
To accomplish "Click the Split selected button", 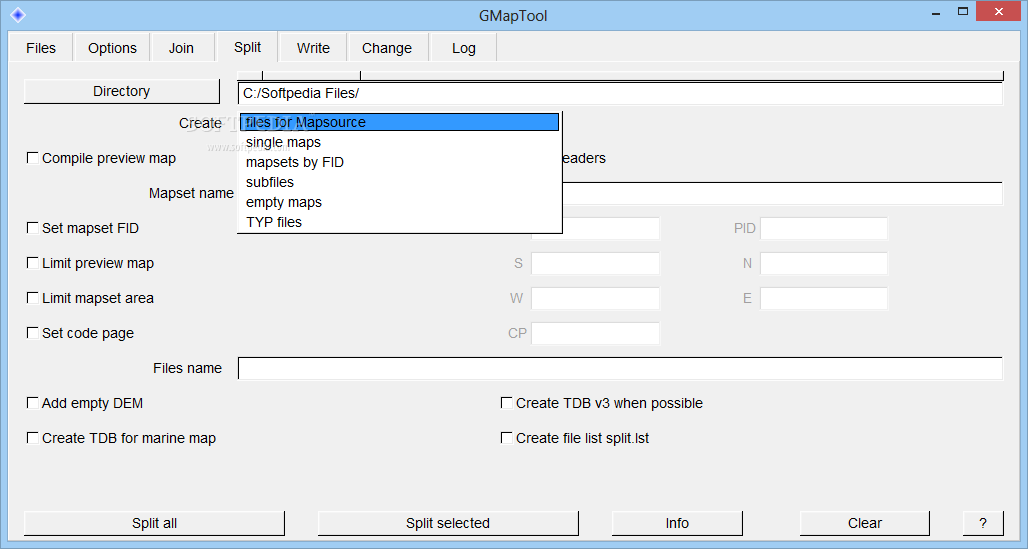I will pyautogui.click(x=448, y=523).
